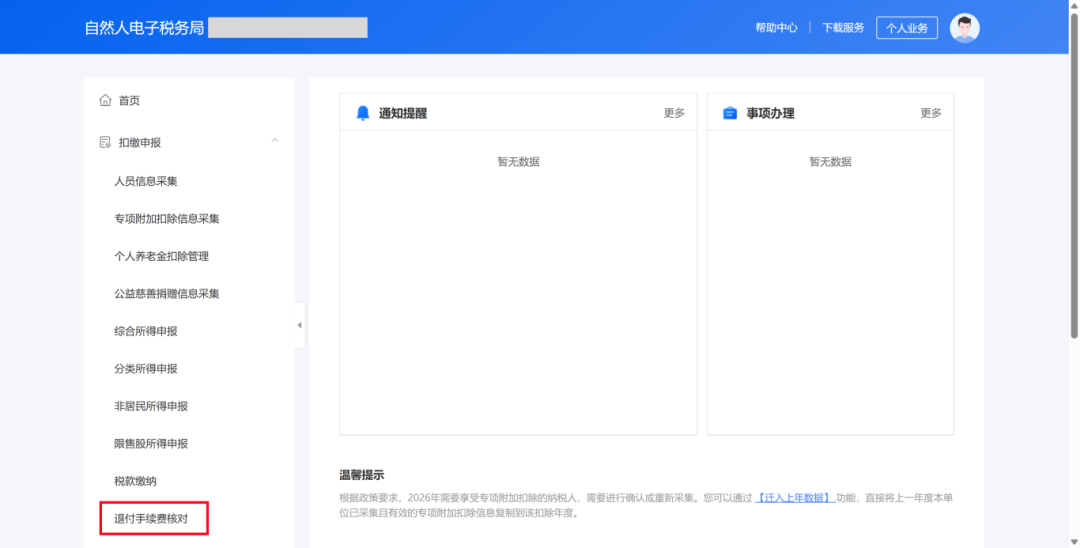Click the 事项办理 briefcase icon
Image resolution: width=1080 pixels, height=548 pixels.
point(730,114)
